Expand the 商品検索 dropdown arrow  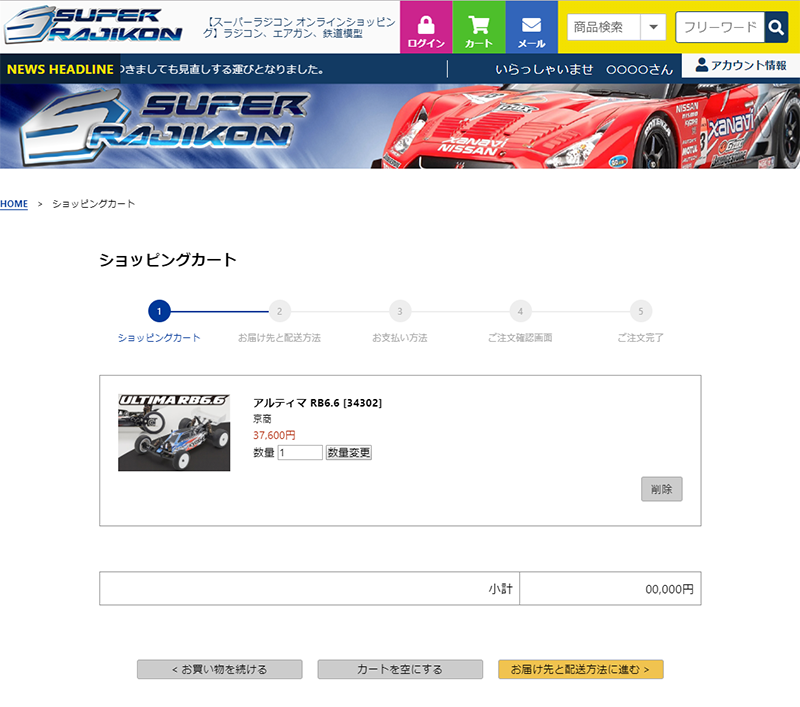(x=653, y=27)
